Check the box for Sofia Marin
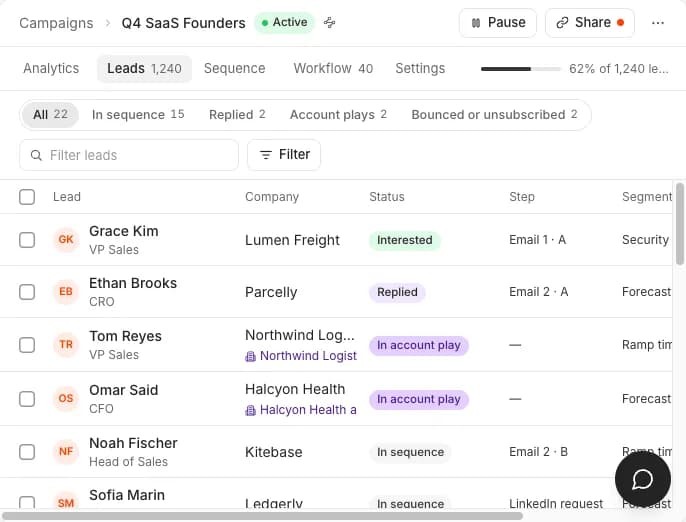This screenshot has height=522, width=686. tap(27, 503)
